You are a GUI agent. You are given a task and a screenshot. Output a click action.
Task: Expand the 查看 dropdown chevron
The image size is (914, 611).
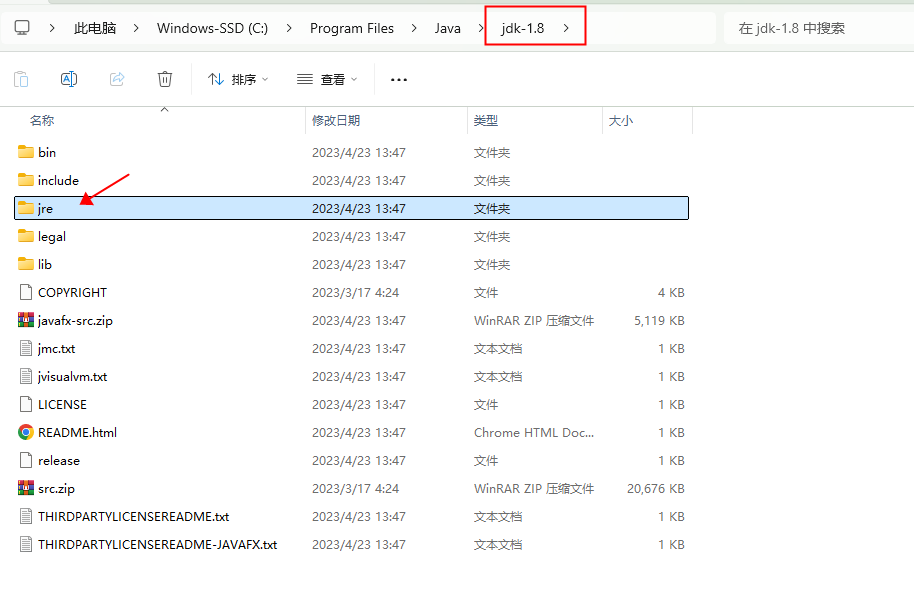pos(352,78)
